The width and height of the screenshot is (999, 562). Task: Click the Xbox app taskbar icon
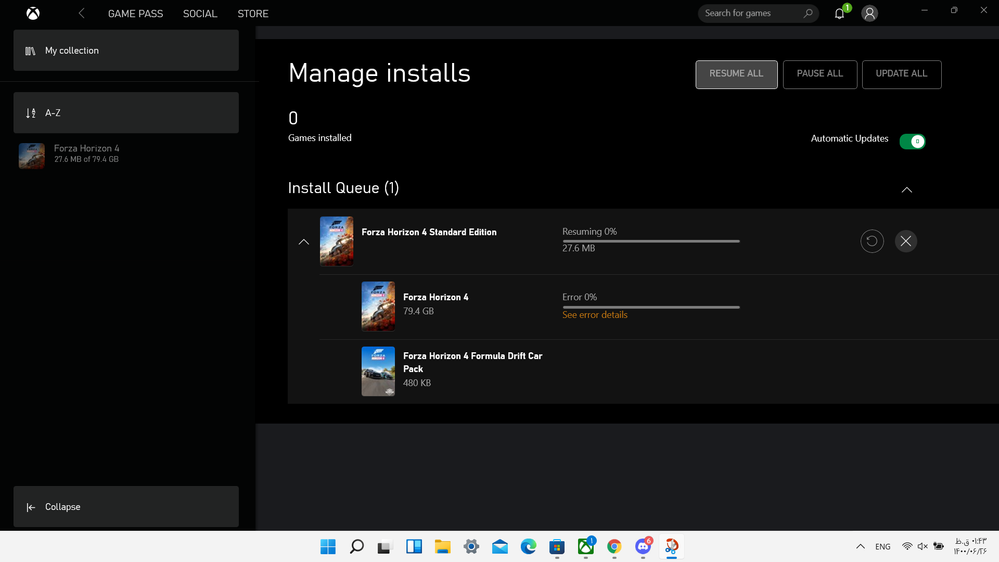(x=586, y=547)
